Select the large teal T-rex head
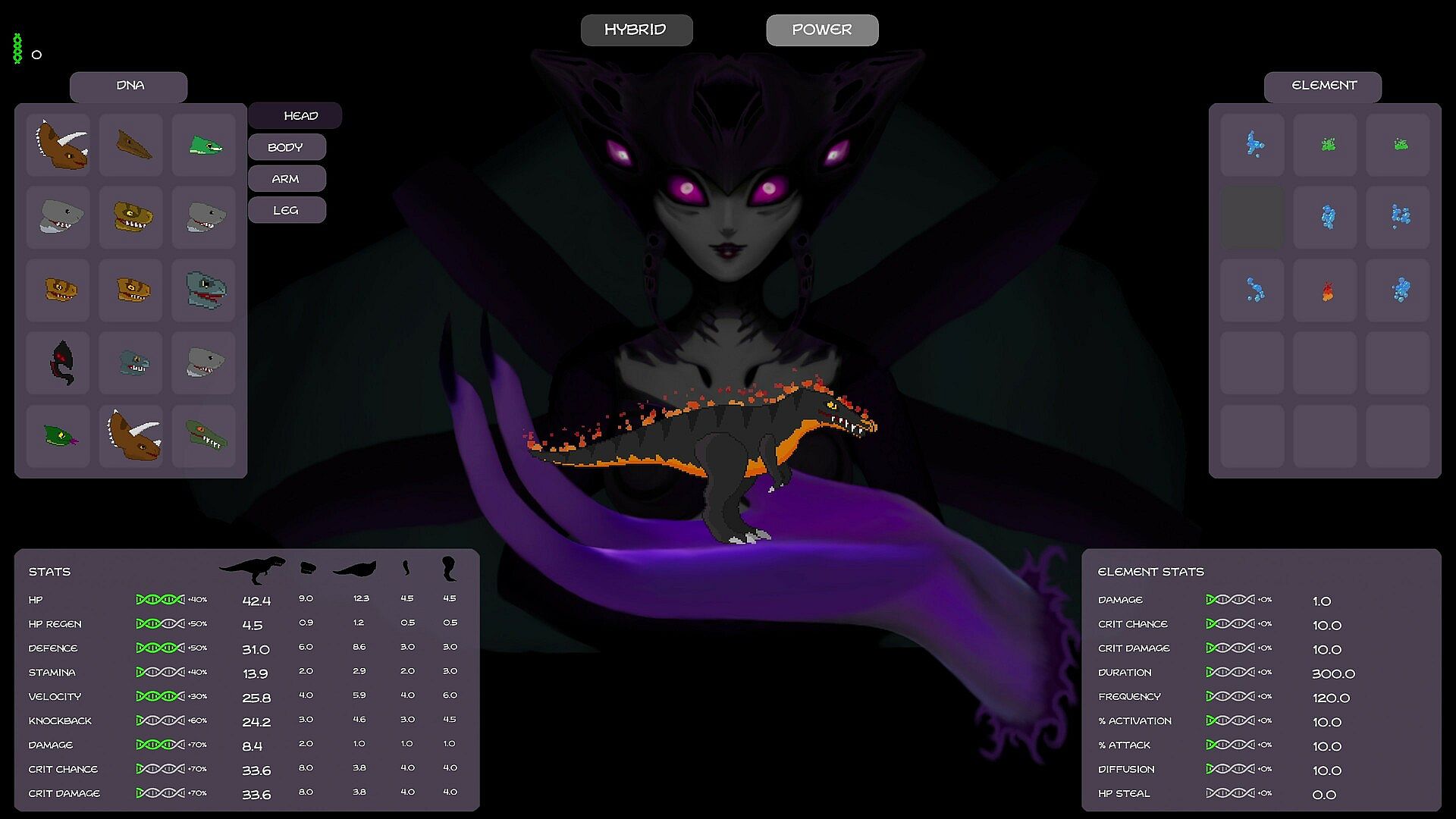The height and width of the screenshot is (819, 1456). (x=205, y=290)
